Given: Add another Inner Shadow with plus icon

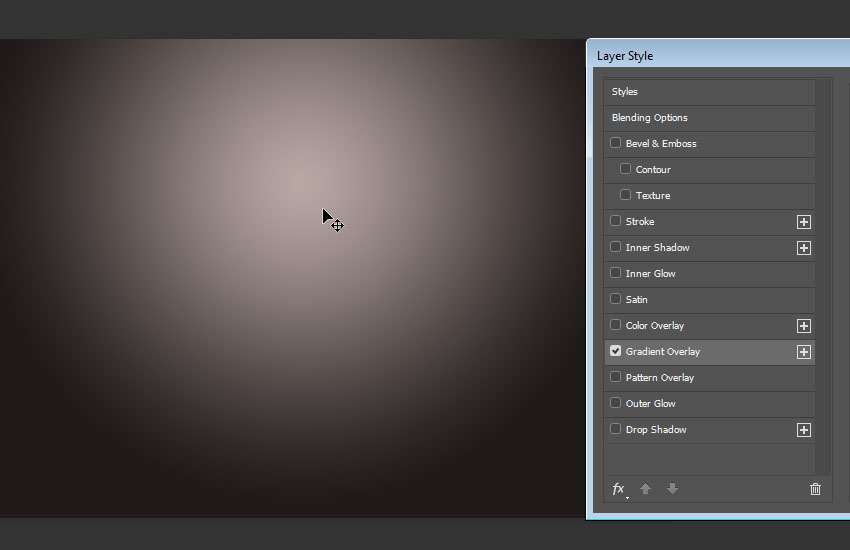Looking at the screenshot, I should pos(803,248).
